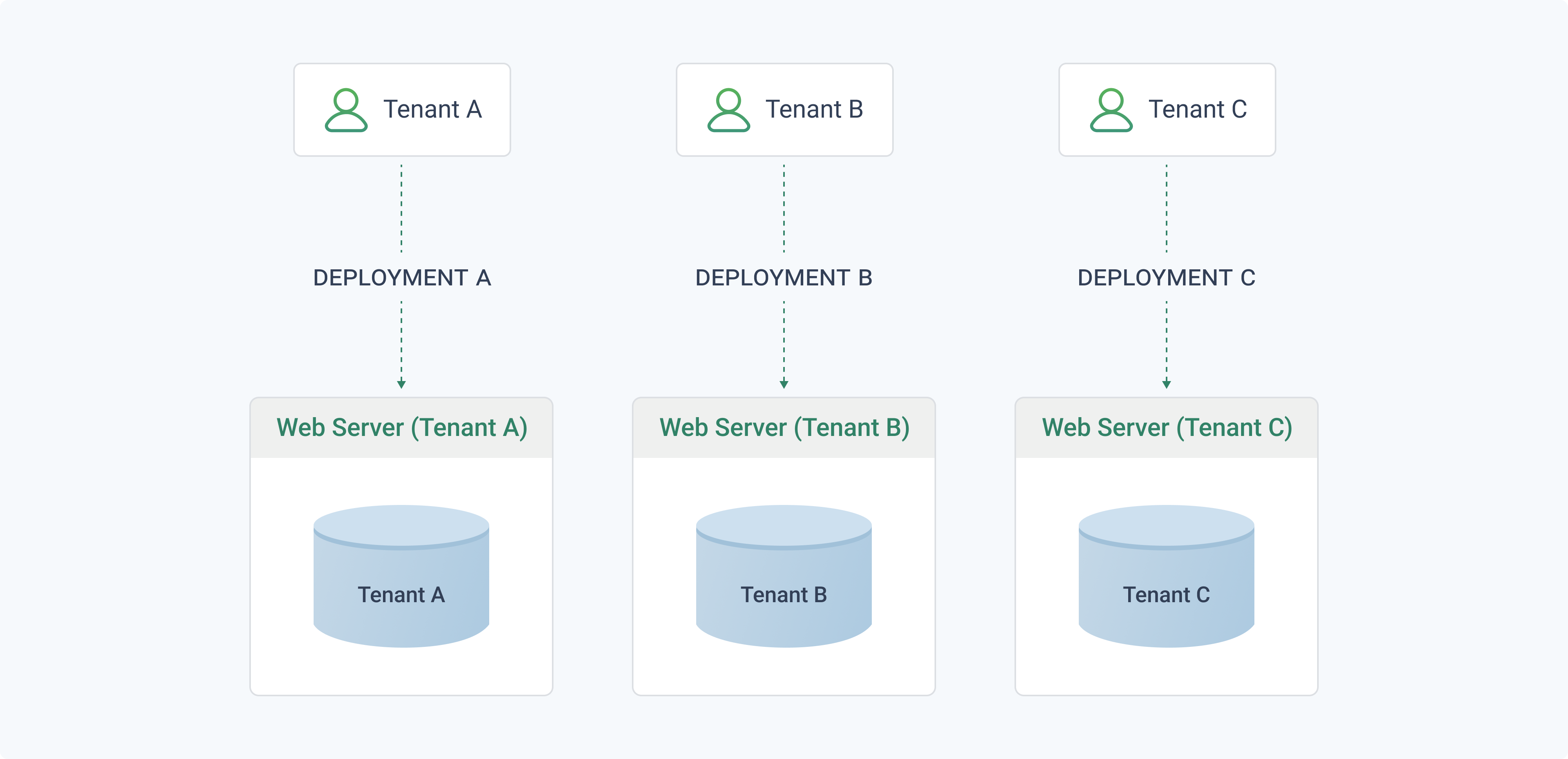Click the 'Web Server (Tenant B)' header
This screenshot has width=1568, height=759.
tap(784, 428)
